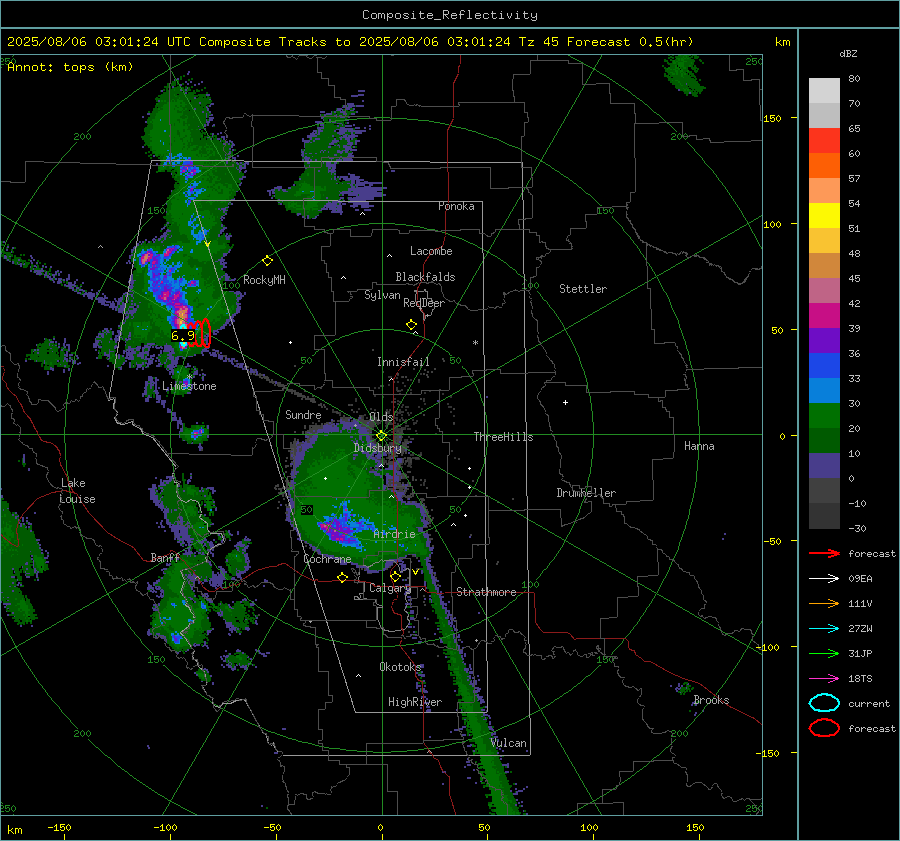The image size is (900, 841).
Task: Click the Airdrie city label
Action: 394,534
